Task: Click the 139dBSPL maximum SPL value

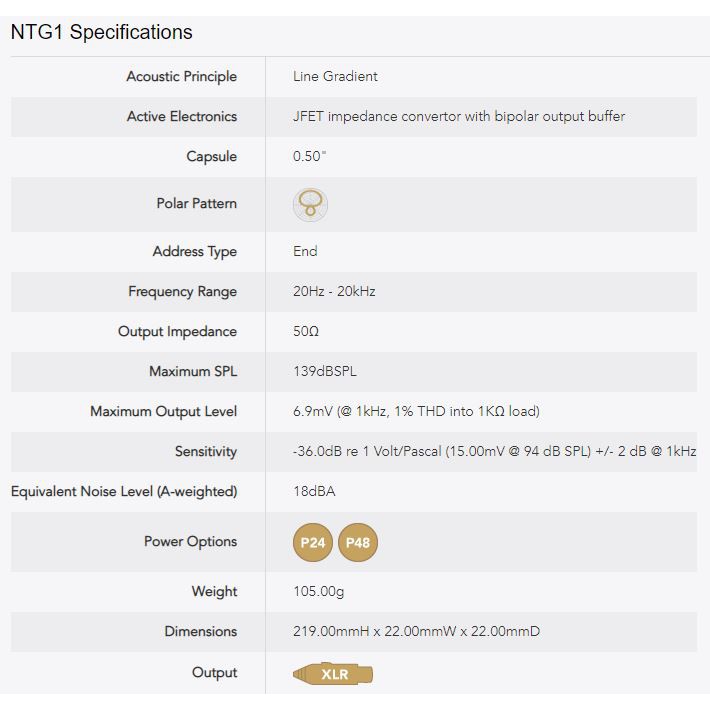Action: point(325,371)
